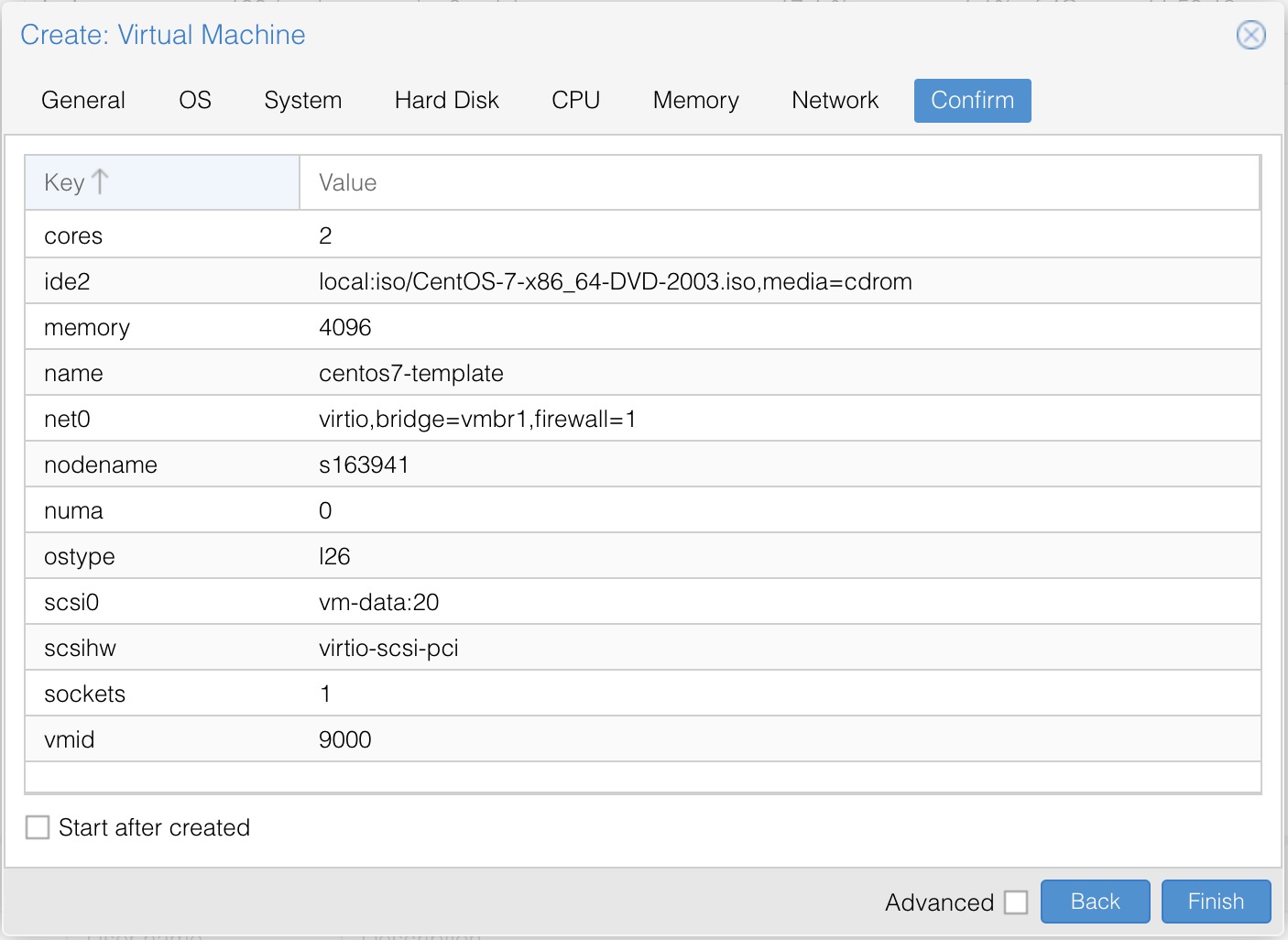
Task: Click the virtio-scsi-pci value
Action: pos(388,648)
